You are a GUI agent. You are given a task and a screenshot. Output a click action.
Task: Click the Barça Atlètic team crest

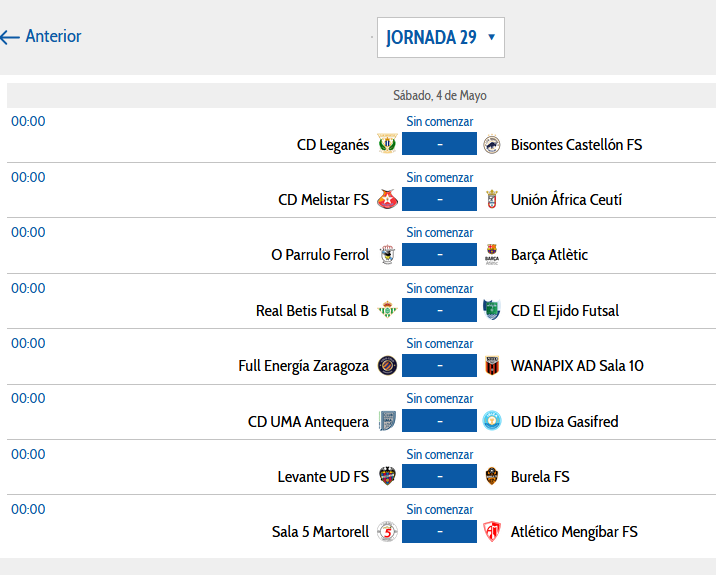tap(492, 255)
